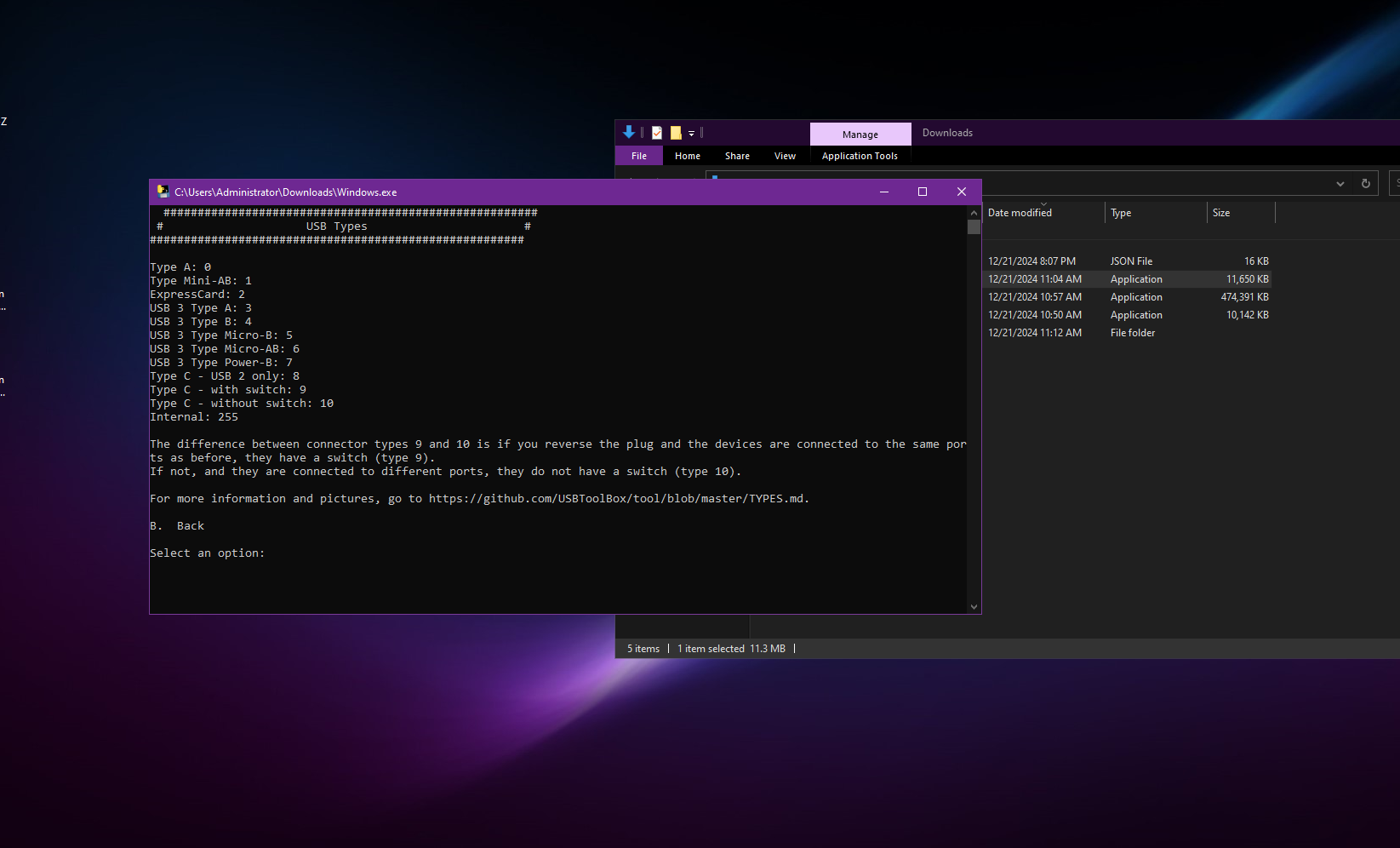The image size is (1400, 848).
Task: Click the Properties checkmark icon in quick access
Action: pyautogui.click(x=657, y=133)
